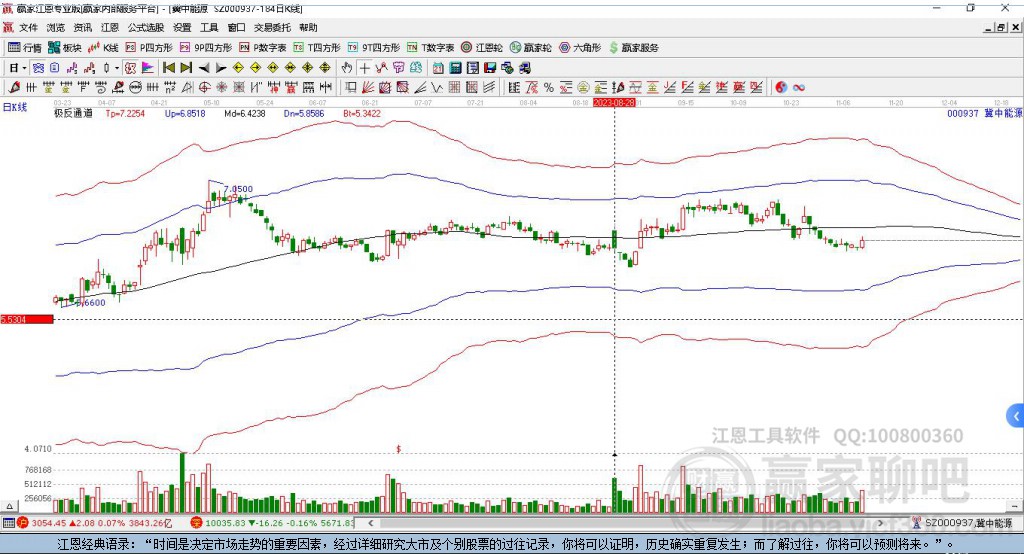Image resolution: width=1024 pixels, height=554 pixels.
Task: Open the calculator icon
Action: [455, 68]
